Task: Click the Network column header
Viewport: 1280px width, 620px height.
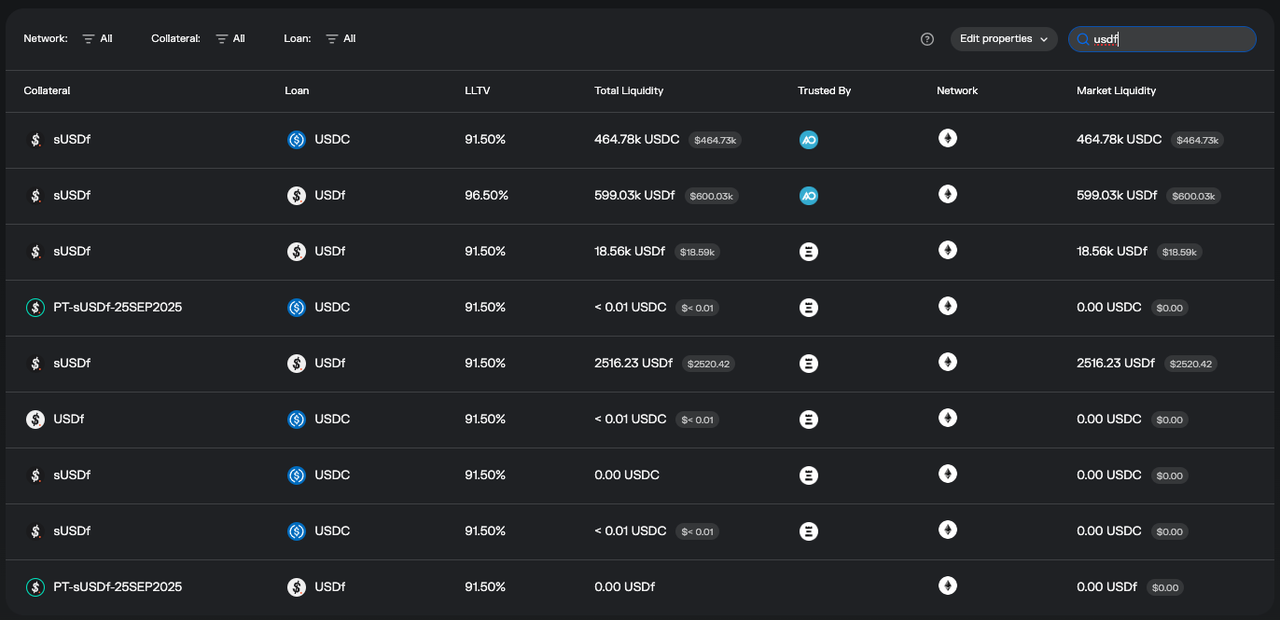Action: [x=957, y=91]
